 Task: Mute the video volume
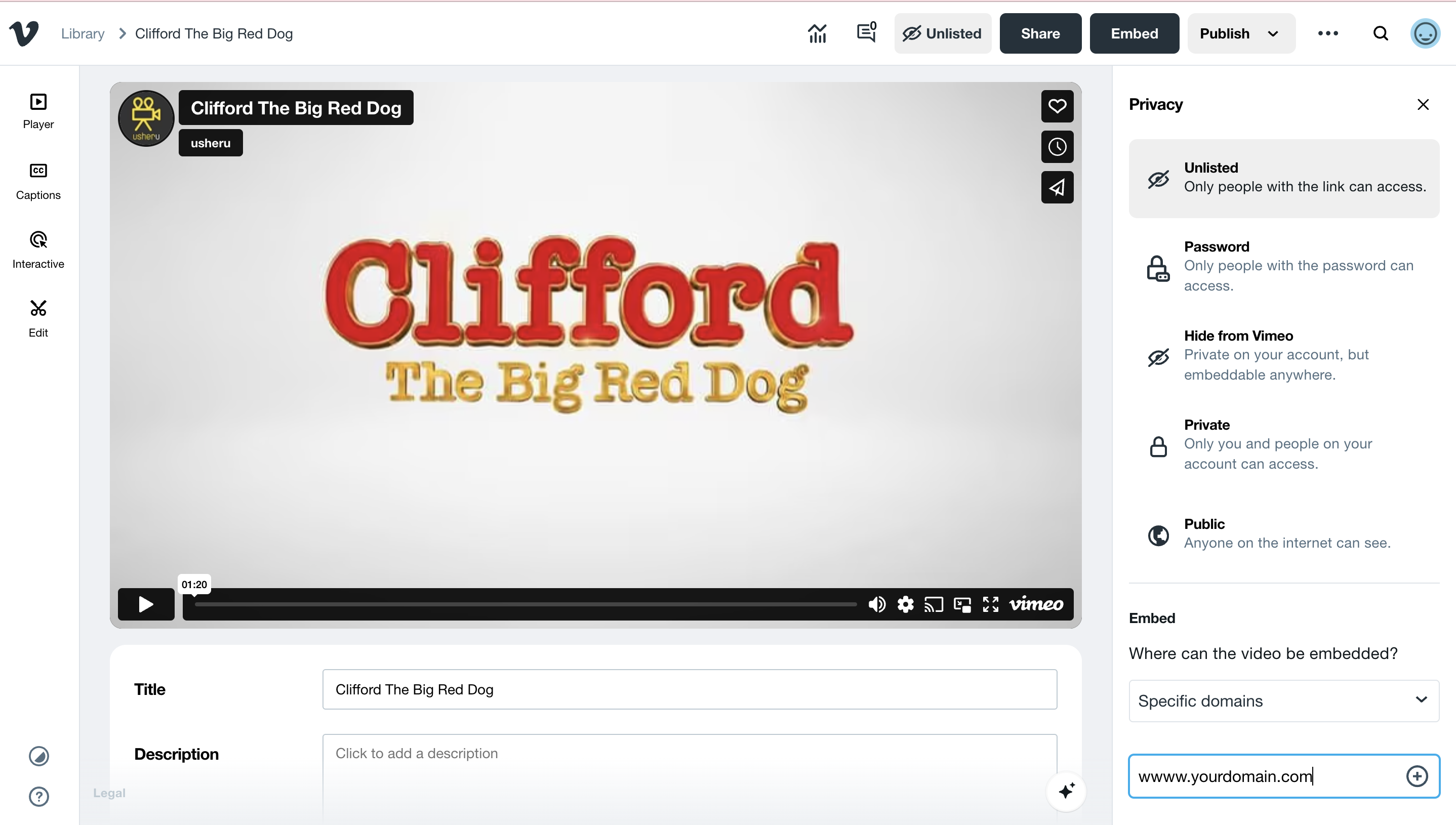(x=877, y=604)
